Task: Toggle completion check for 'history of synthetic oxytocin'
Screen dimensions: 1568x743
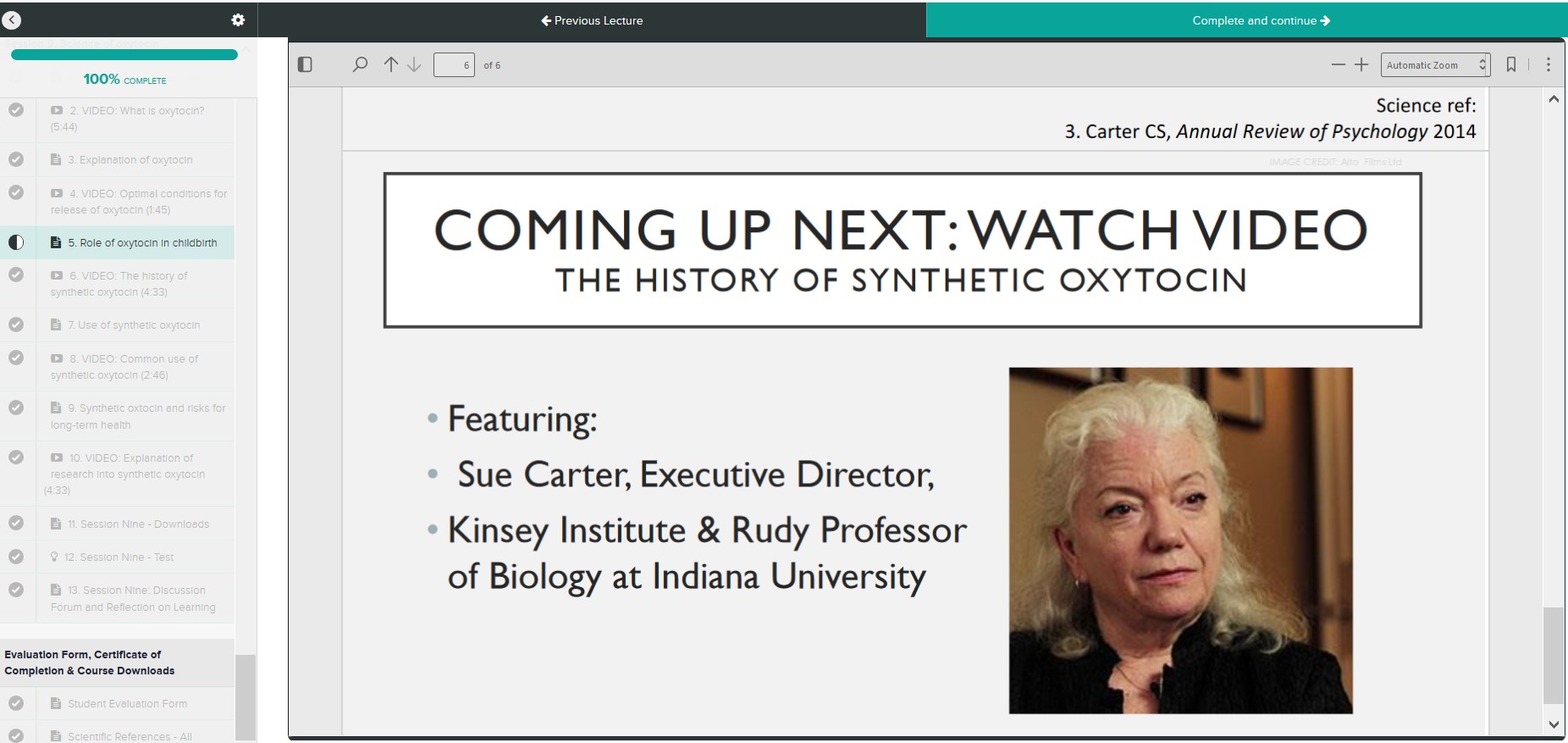Action: 16,275
